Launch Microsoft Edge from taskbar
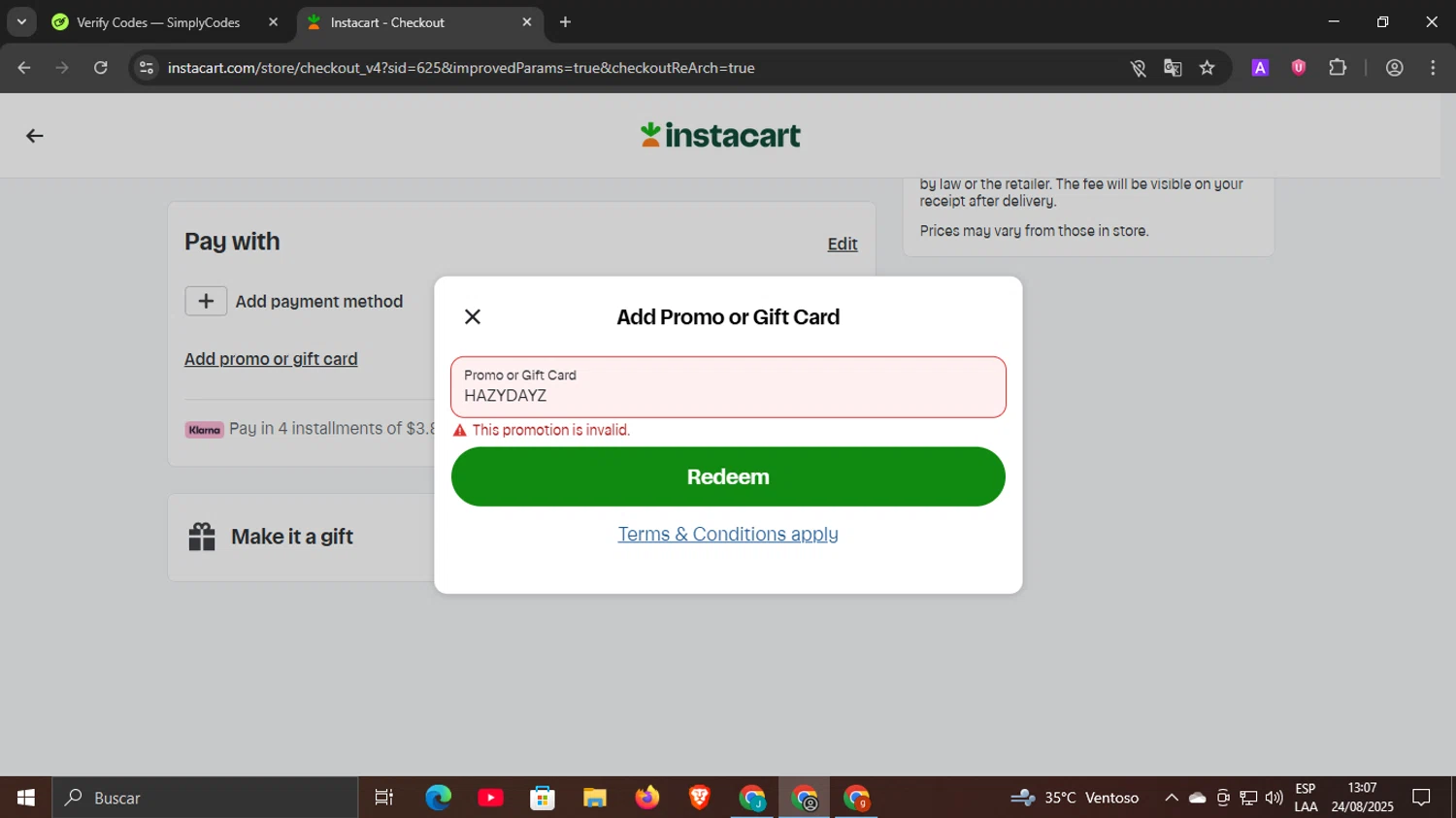 point(438,798)
